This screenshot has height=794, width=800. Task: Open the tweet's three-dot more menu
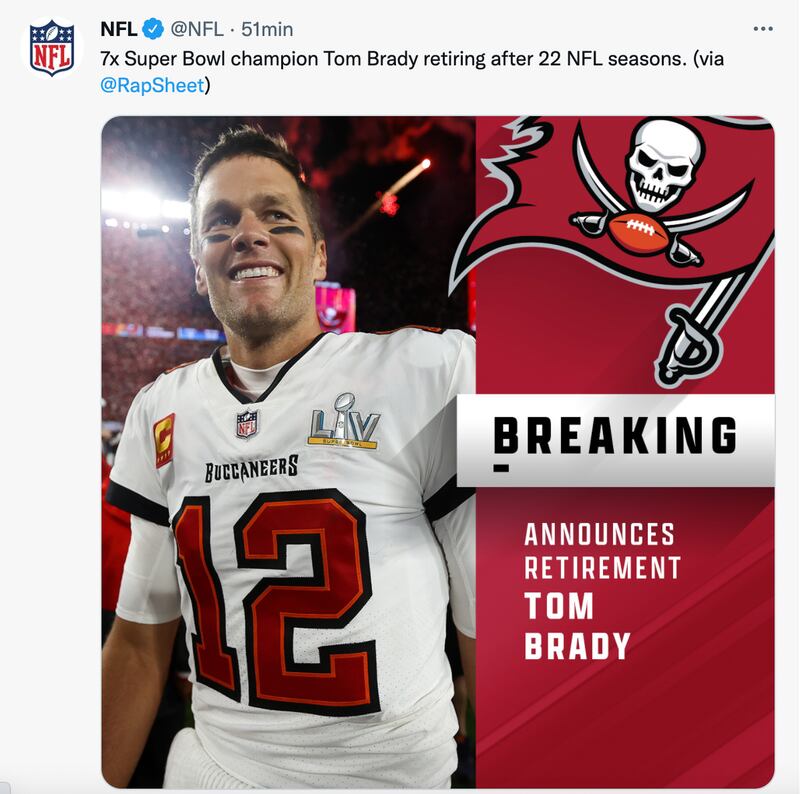point(763,29)
